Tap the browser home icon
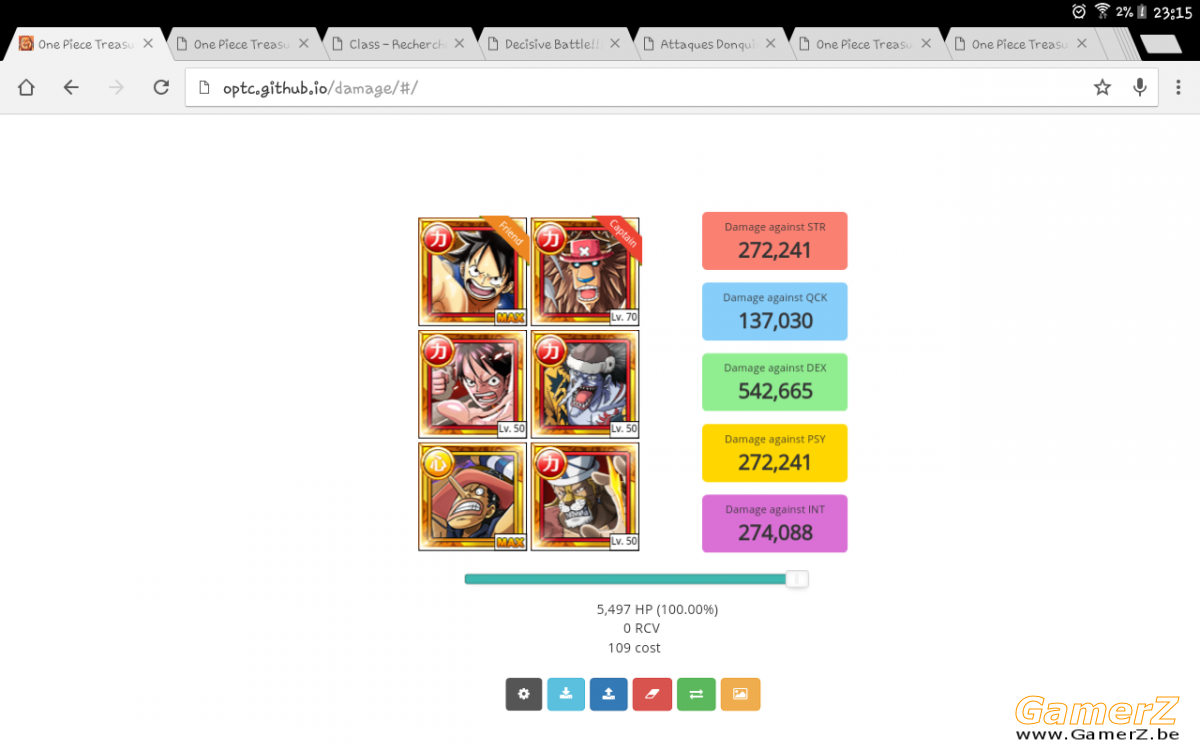 [x=26, y=88]
